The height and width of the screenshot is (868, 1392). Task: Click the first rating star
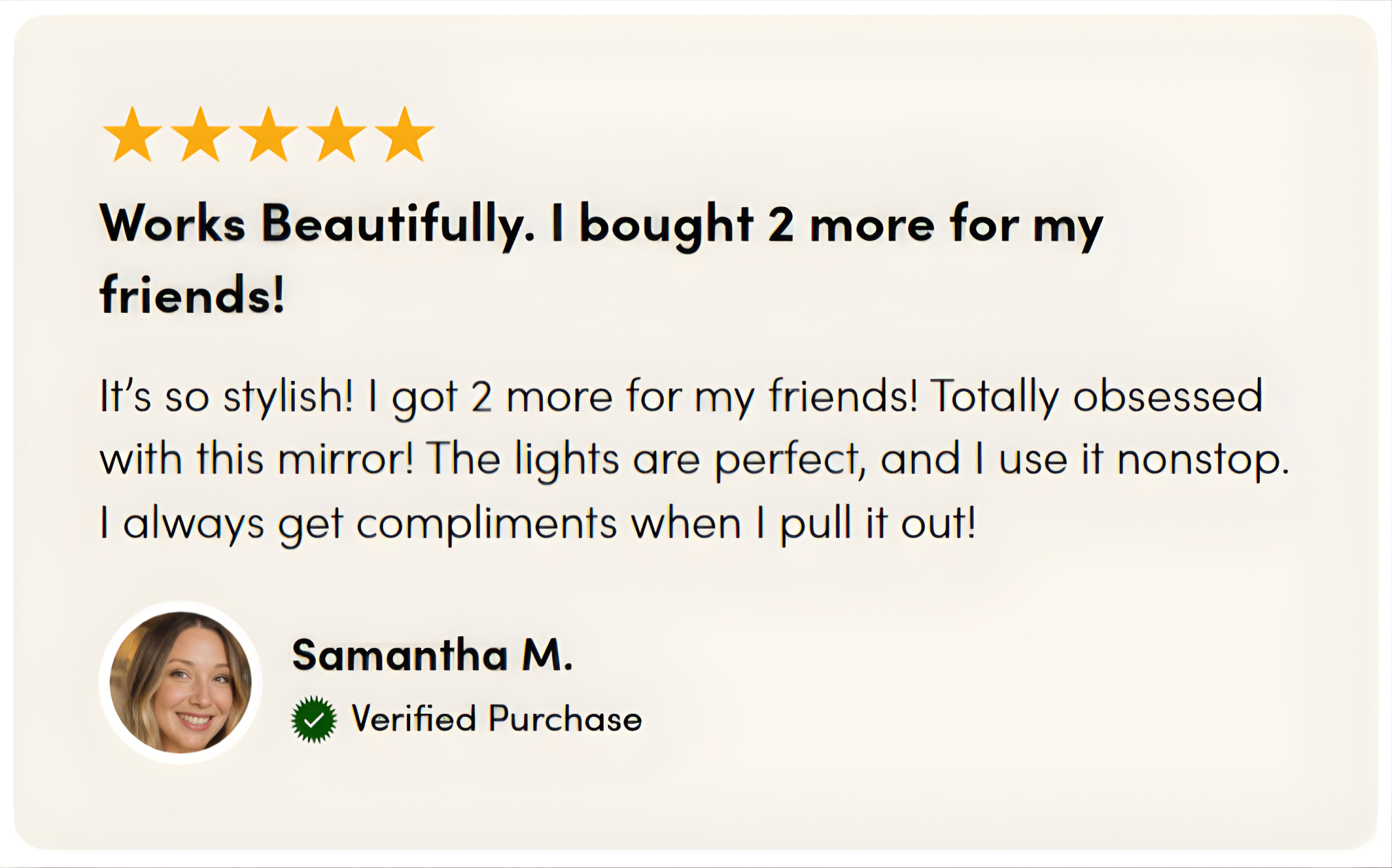132,136
